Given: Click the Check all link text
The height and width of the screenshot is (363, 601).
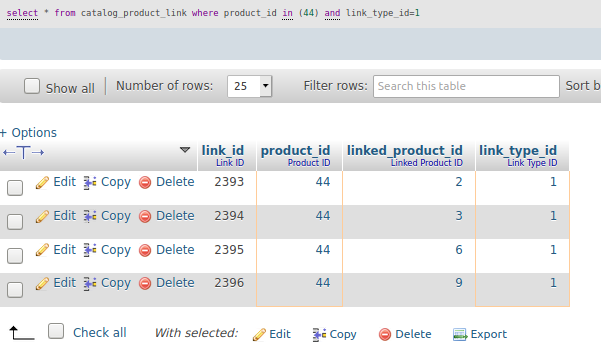Looking at the screenshot, I should click(x=100, y=333).
